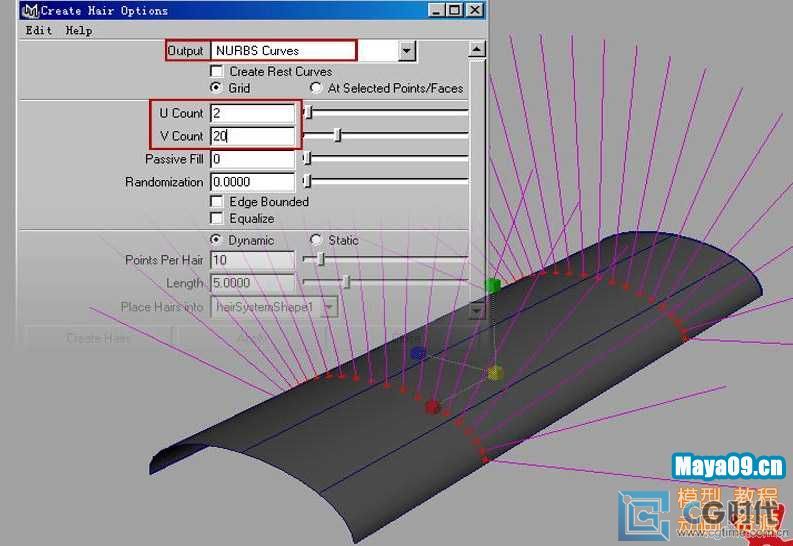Expand the Place Hairs into dropdown
Image resolution: width=793 pixels, height=546 pixels.
(328, 308)
